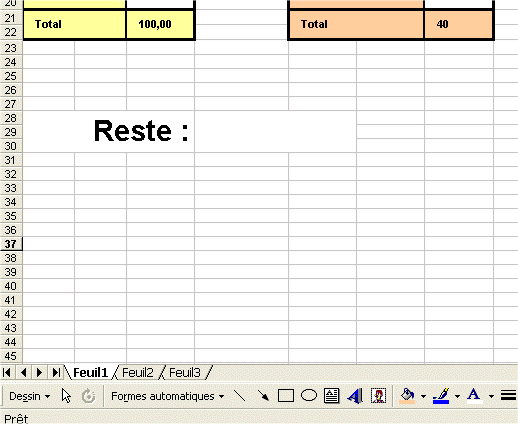Image resolution: width=518 pixels, height=424 pixels.
Task: Expand Formes automatiques menu
Action: (x=167, y=396)
